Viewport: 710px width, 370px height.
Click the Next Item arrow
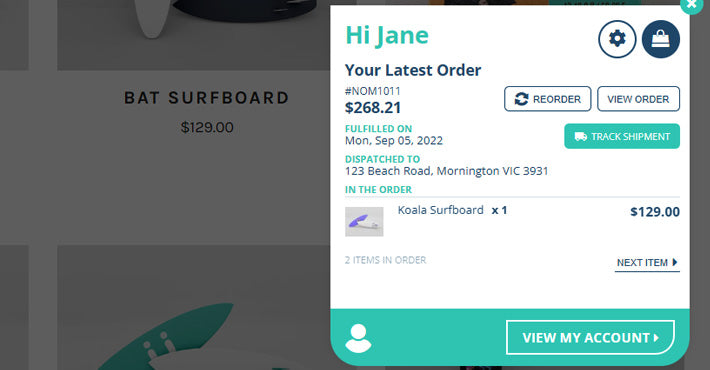click(675, 262)
